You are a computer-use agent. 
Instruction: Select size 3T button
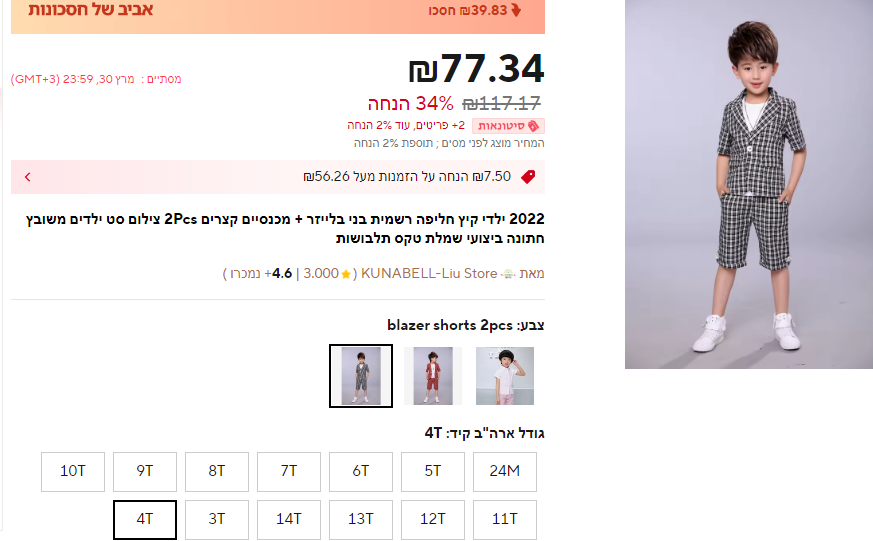(217, 519)
